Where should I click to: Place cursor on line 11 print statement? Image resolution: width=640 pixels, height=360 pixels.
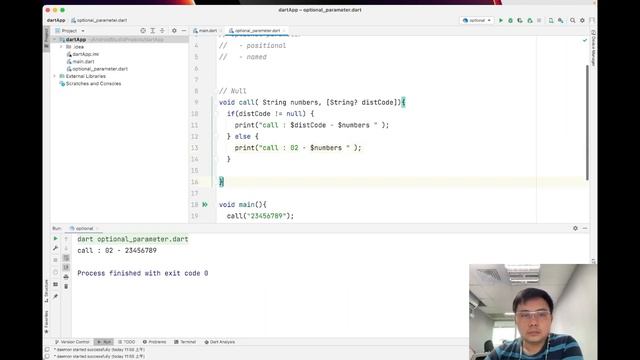(x=312, y=125)
